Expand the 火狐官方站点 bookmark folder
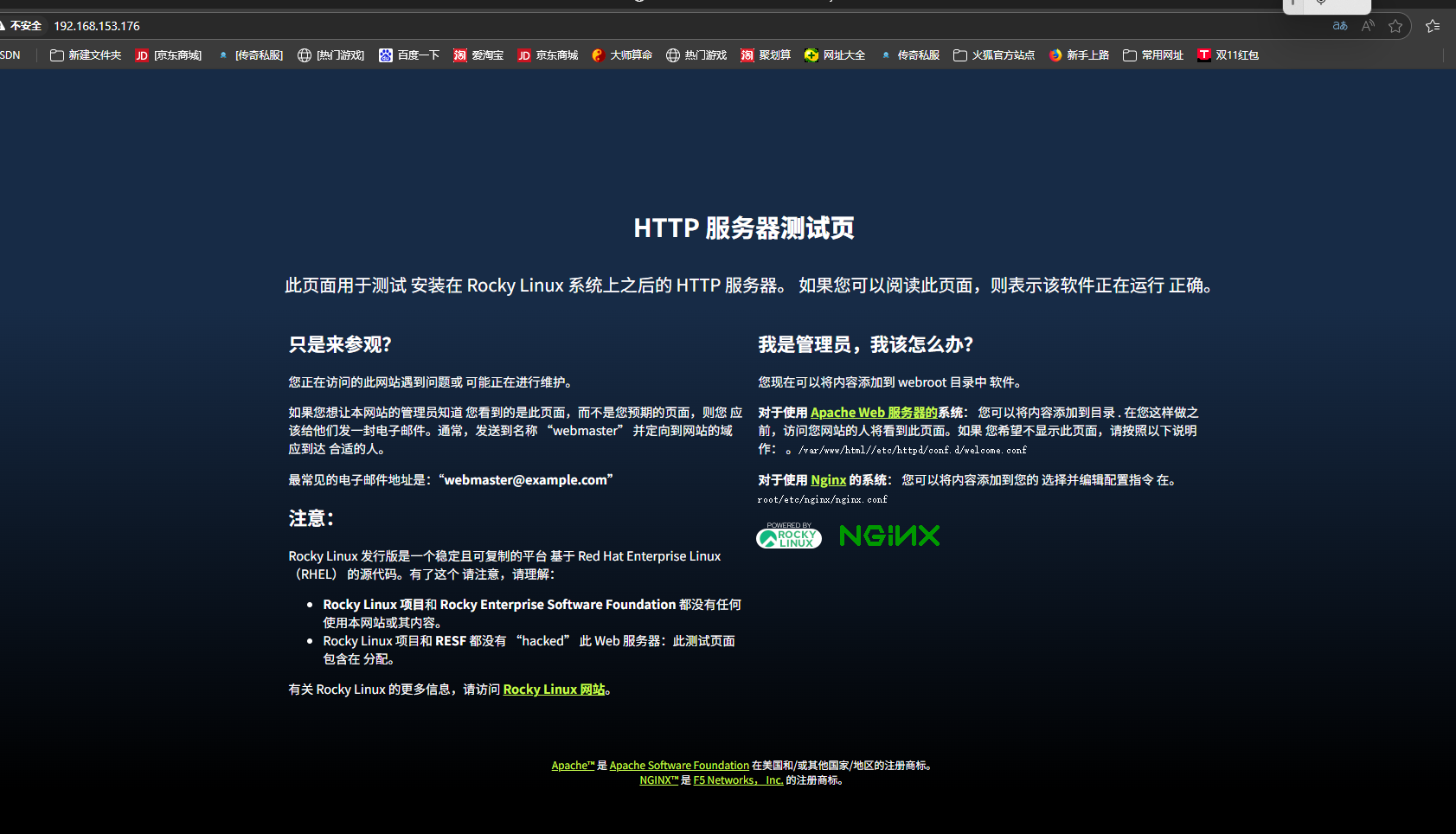 [994, 55]
